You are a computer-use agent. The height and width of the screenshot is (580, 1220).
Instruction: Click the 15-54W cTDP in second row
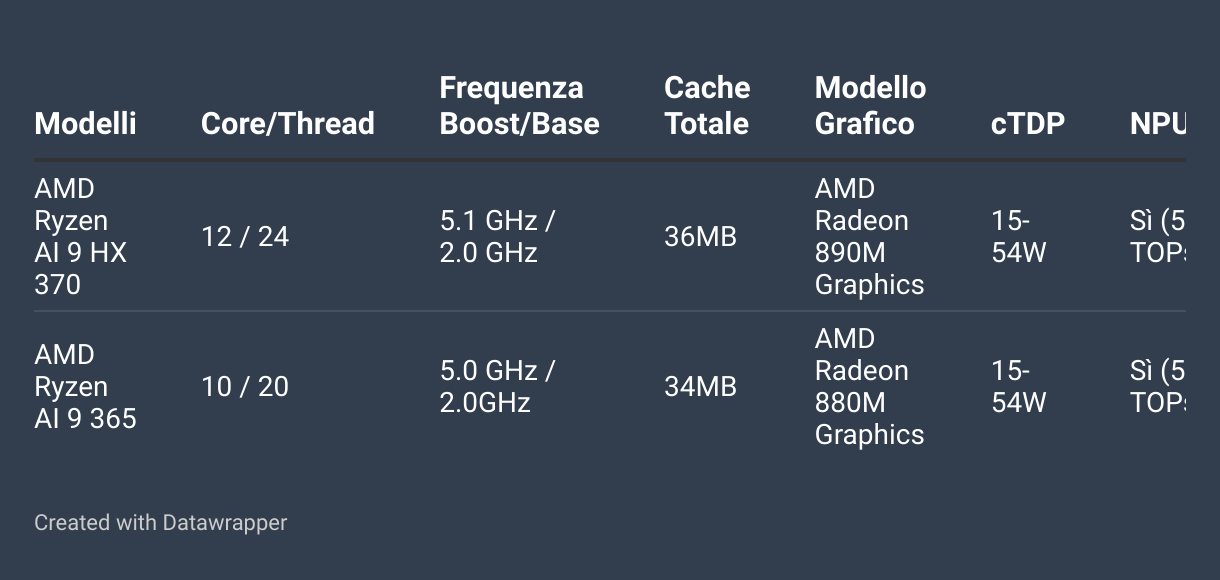(1019, 387)
